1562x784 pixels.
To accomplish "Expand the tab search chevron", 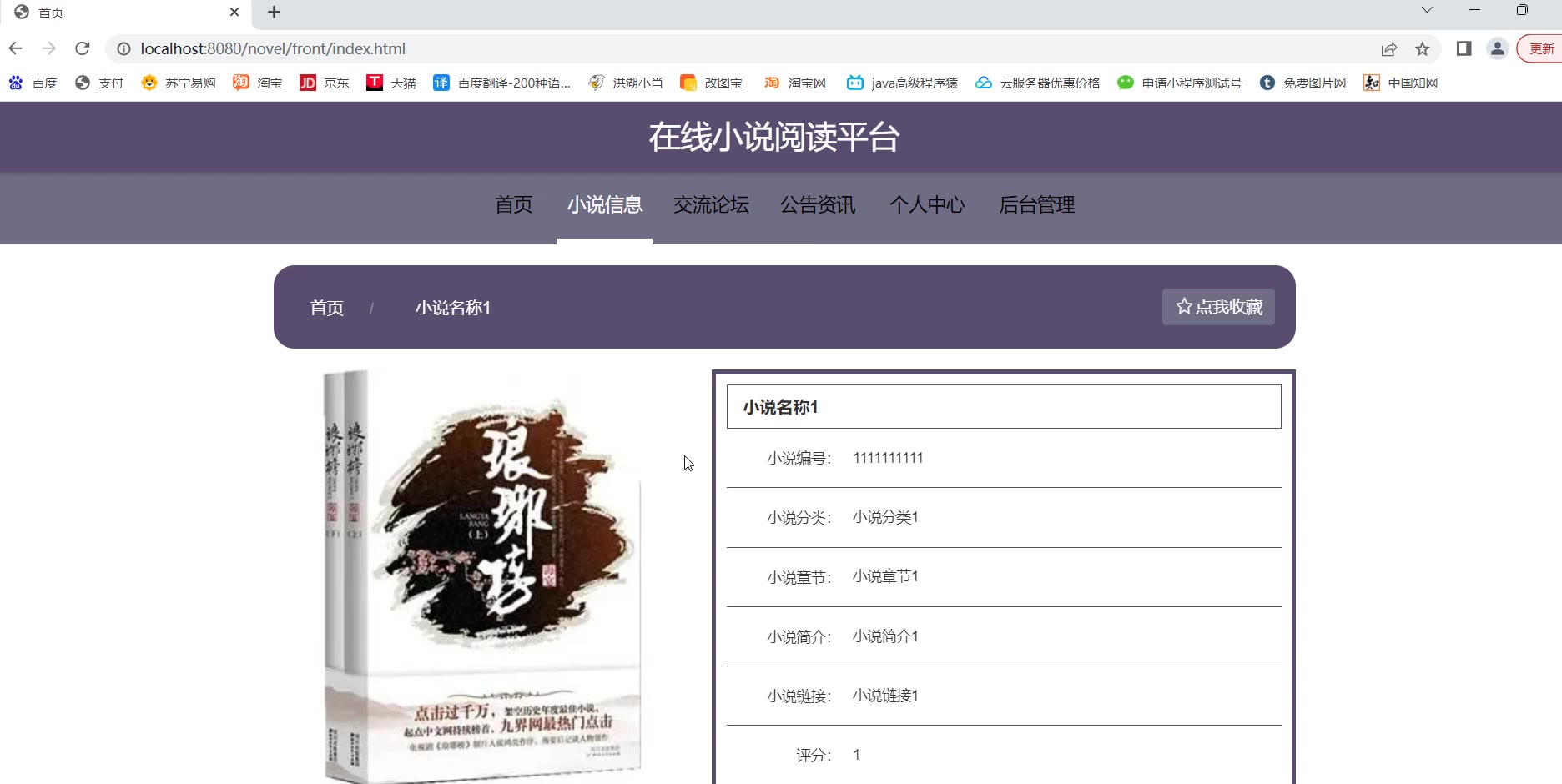I will pyautogui.click(x=1427, y=10).
